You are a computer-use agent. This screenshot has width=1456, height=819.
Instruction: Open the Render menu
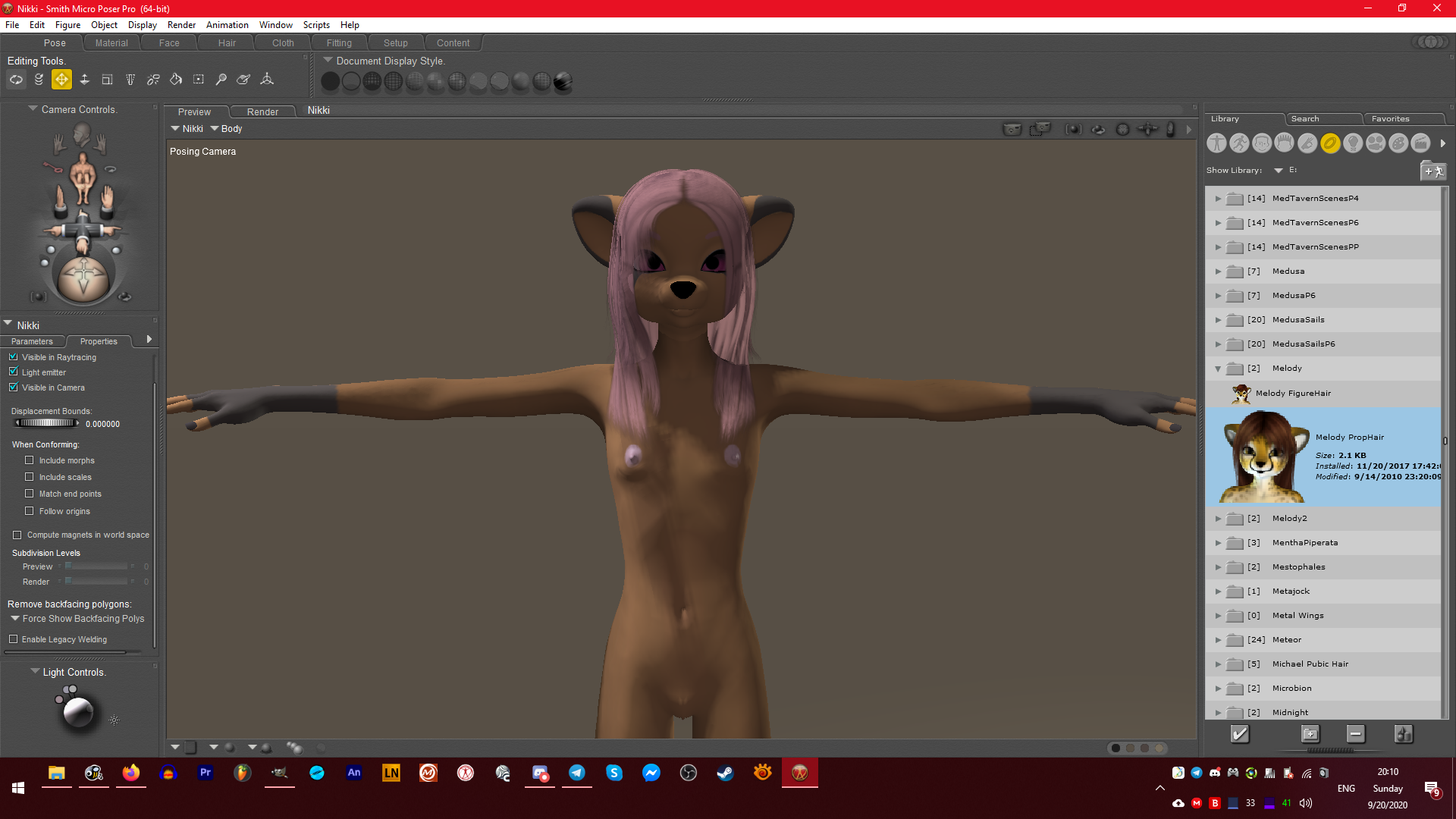coord(181,25)
